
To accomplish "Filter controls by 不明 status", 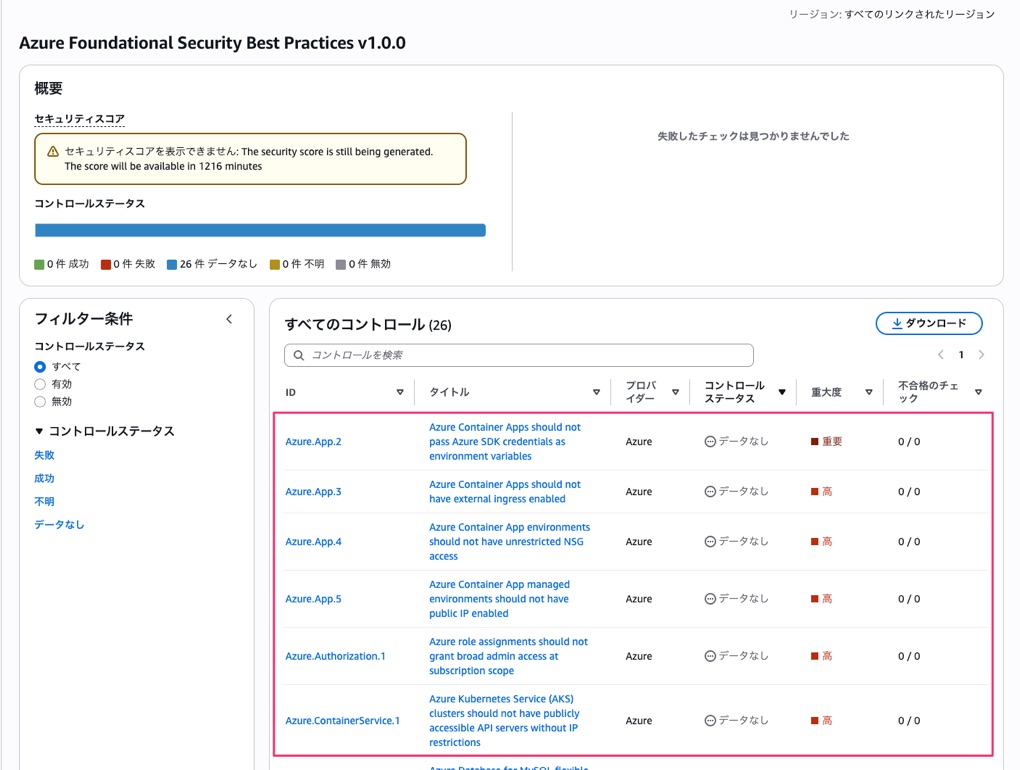I will click(x=44, y=501).
